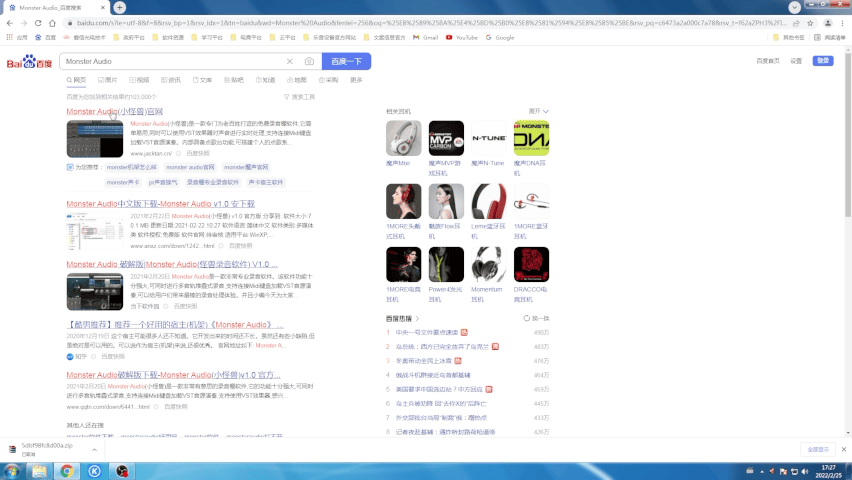The image size is (852, 480).
Task: Select the 采购 search tab
Action: coord(328,80)
